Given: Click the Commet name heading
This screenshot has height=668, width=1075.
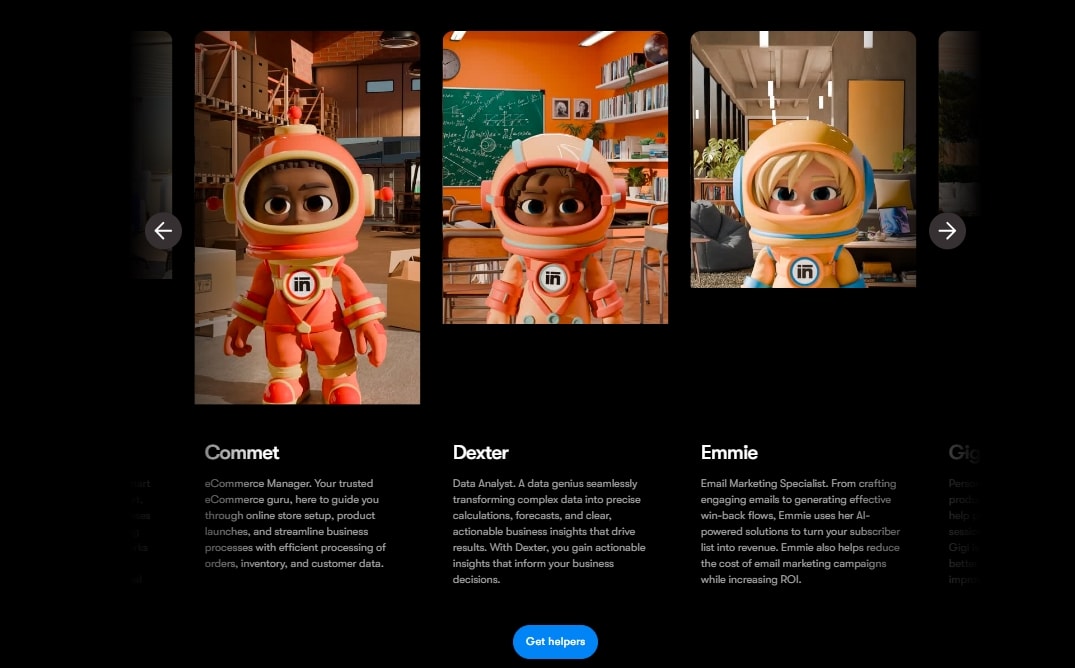Looking at the screenshot, I should point(241,452).
